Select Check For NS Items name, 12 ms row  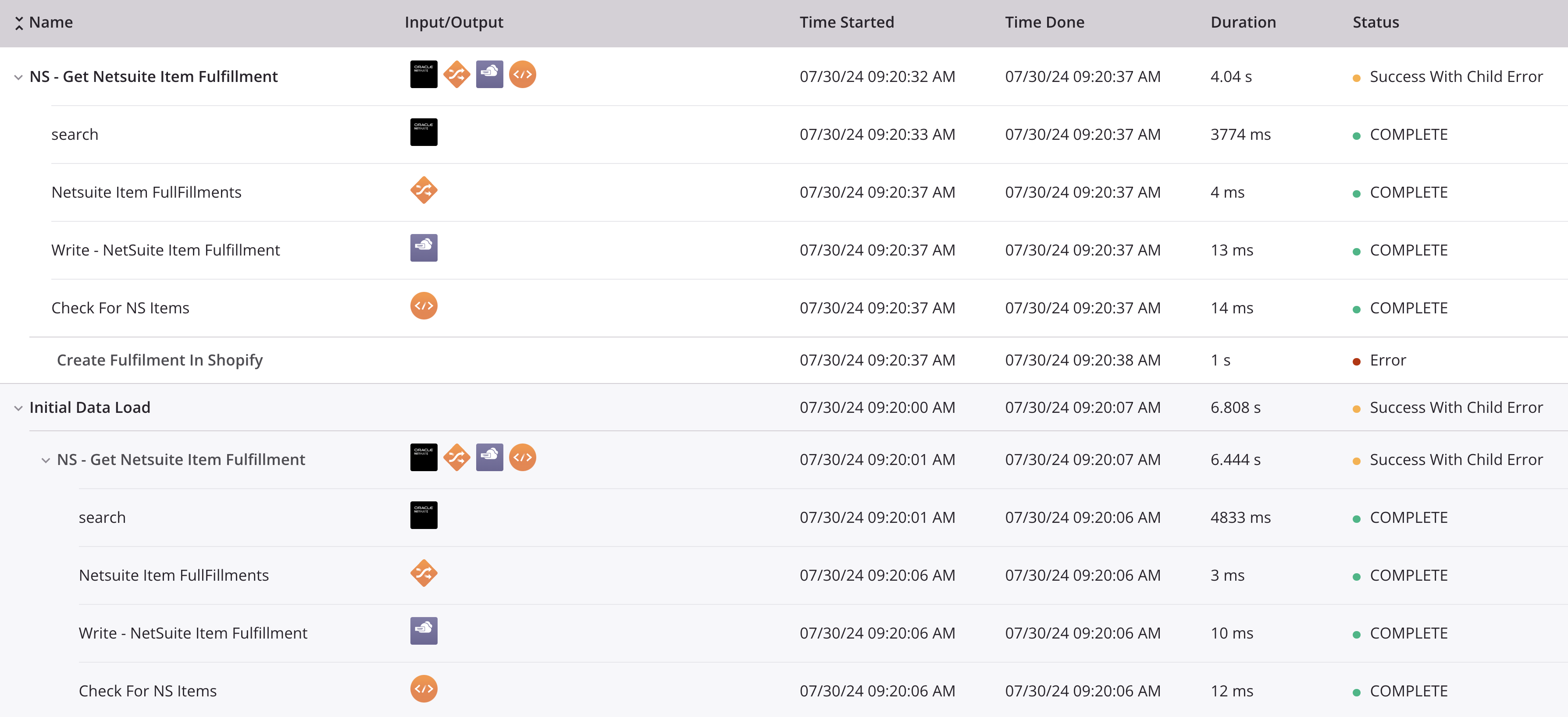point(148,691)
